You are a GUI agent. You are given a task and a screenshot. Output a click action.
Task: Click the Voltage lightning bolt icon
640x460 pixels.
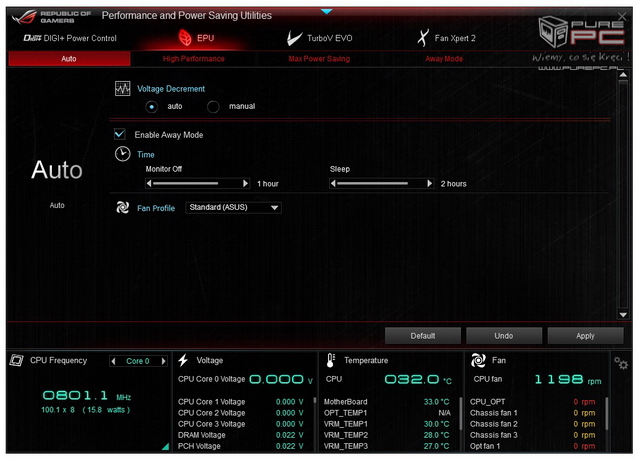pyautogui.click(x=183, y=360)
